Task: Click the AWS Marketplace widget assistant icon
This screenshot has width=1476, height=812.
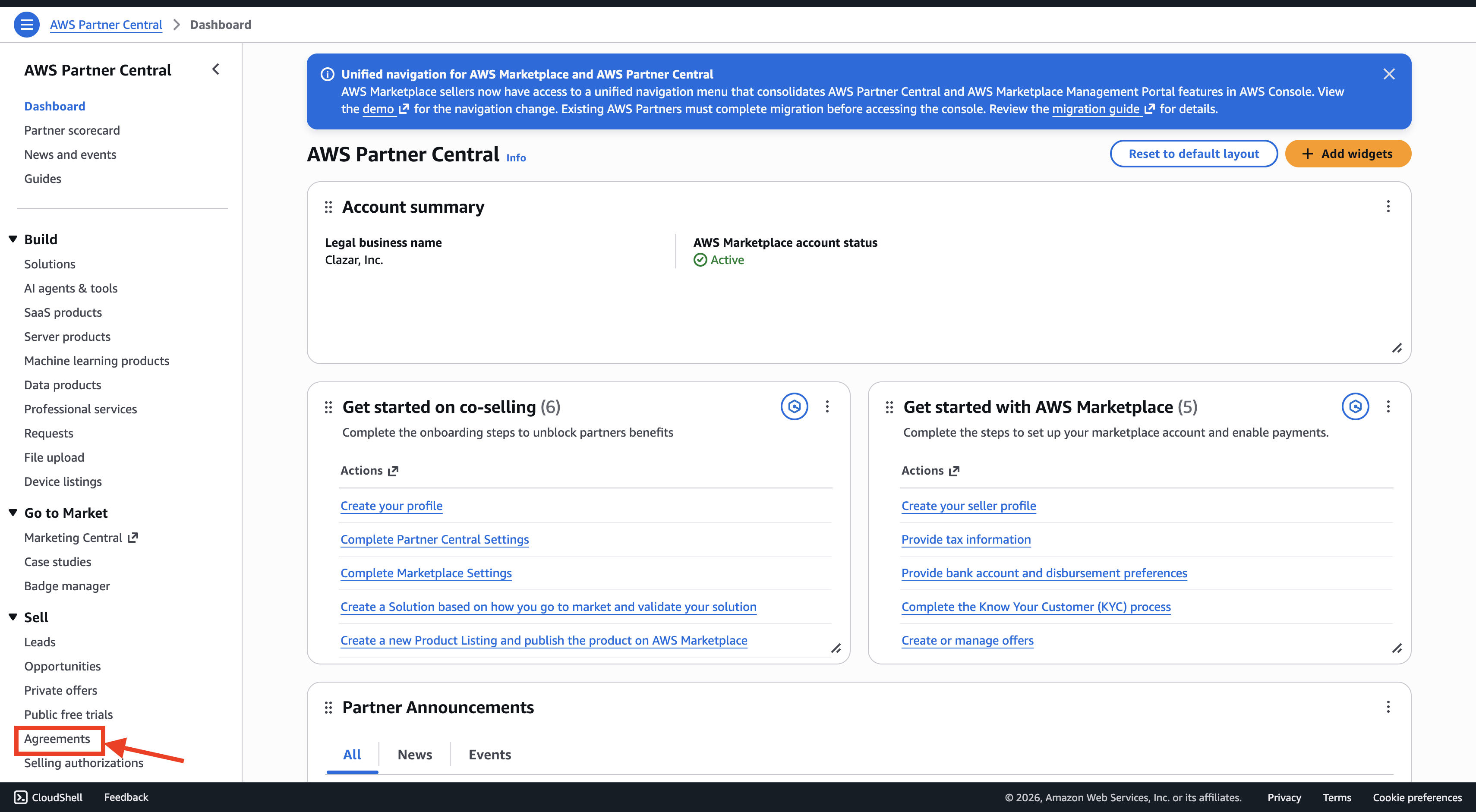Action: pyautogui.click(x=1355, y=406)
